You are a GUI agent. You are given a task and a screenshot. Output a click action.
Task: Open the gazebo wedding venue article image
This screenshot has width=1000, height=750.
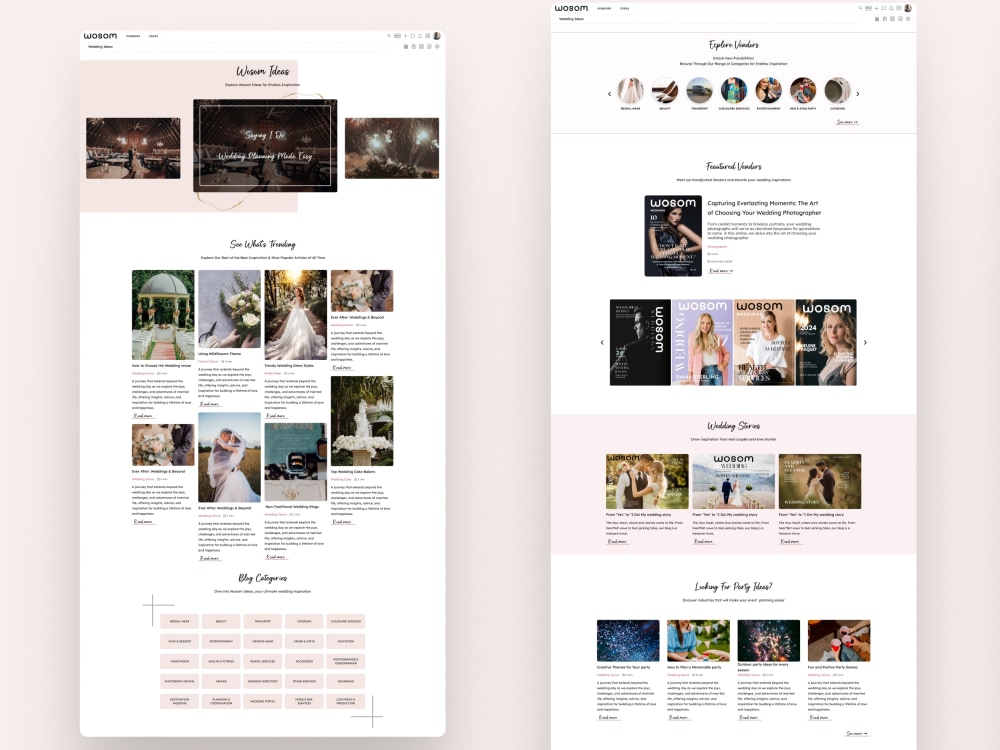(163, 315)
